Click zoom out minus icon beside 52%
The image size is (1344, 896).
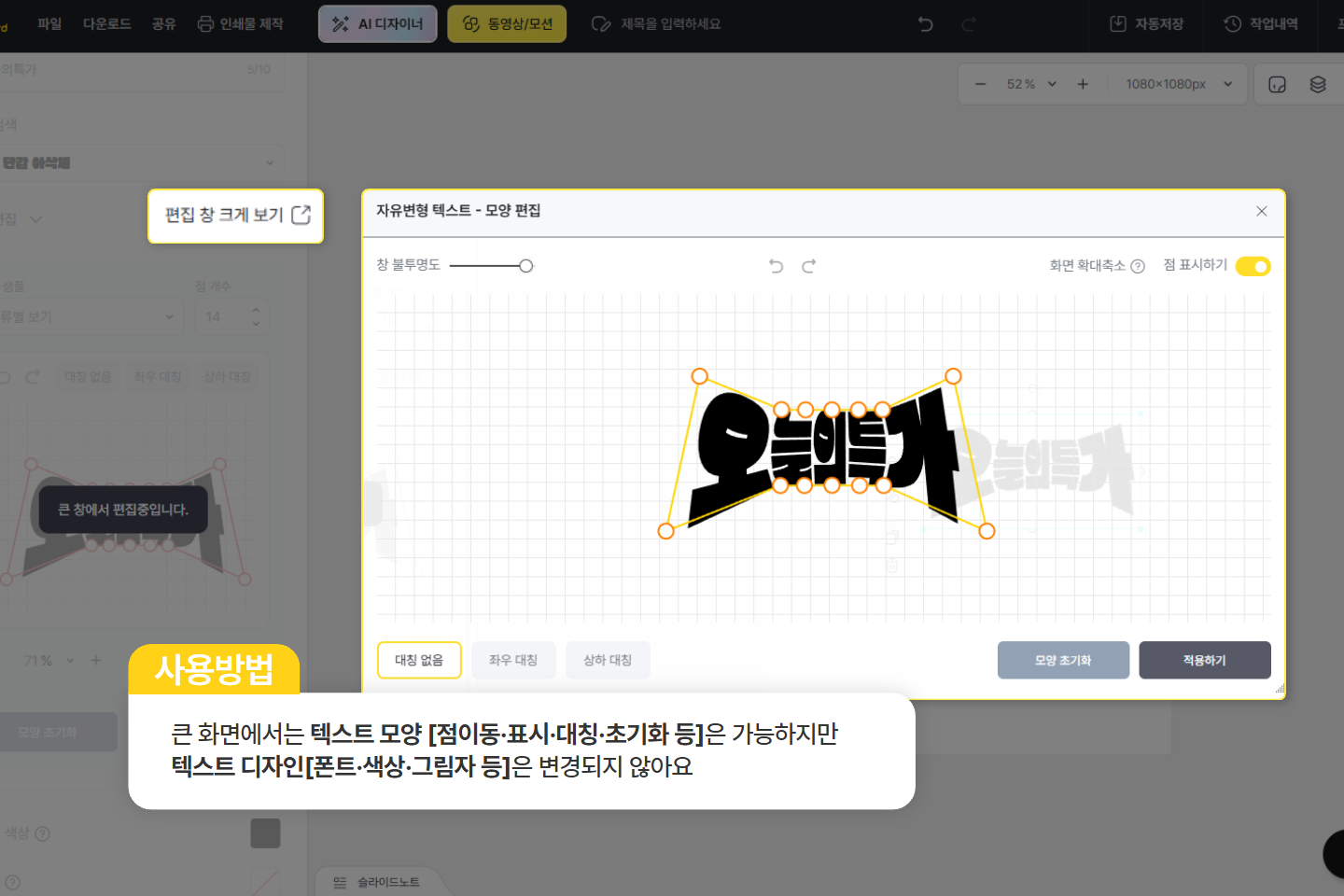980,84
